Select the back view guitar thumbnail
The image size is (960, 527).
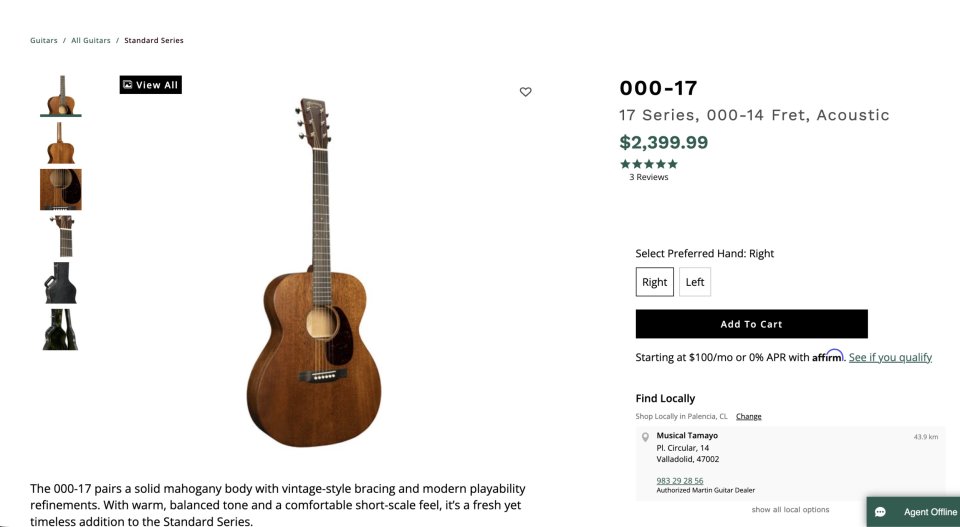click(60, 143)
